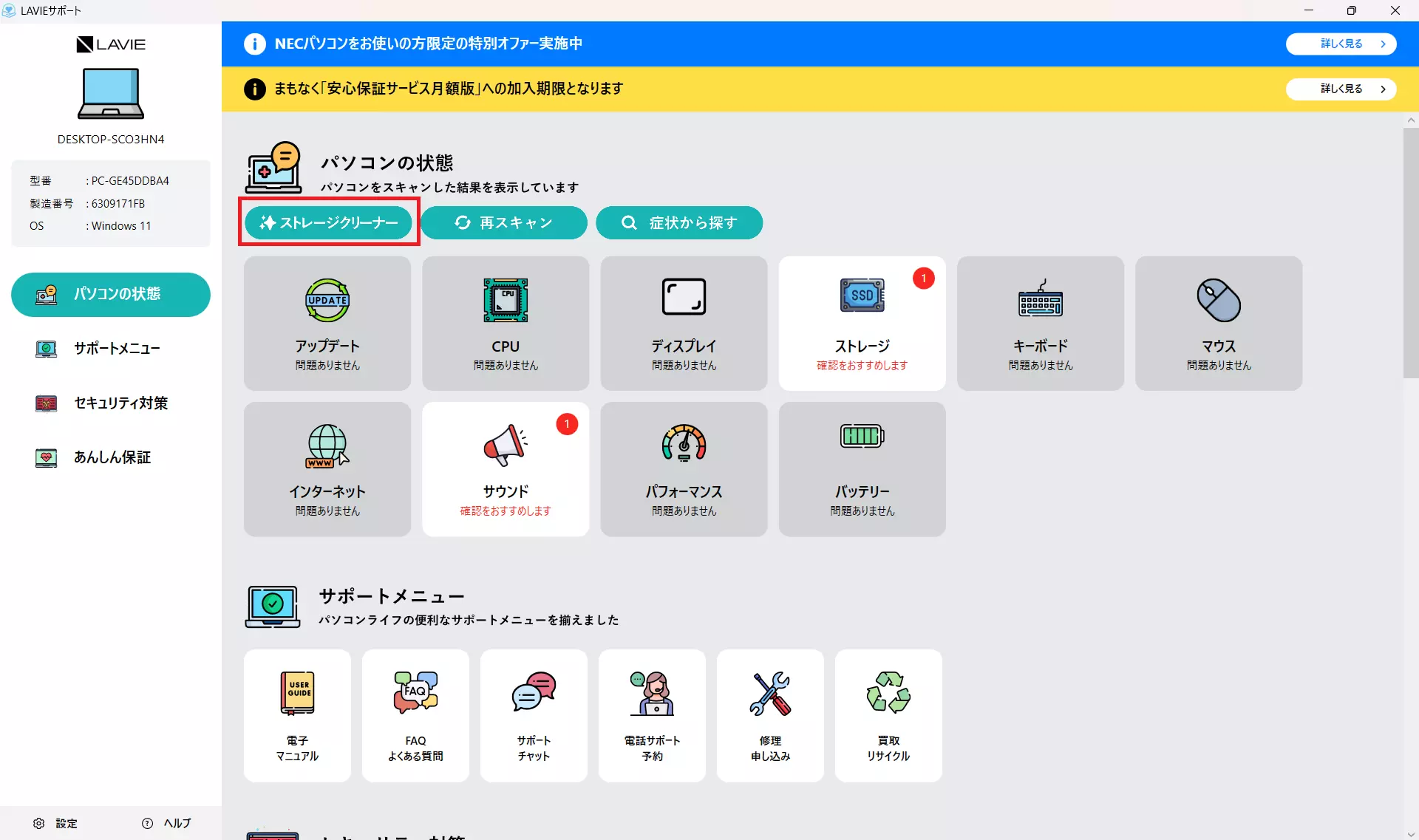Open the インターネット status card
This screenshot has height=840, width=1419.
pyautogui.click(x=327, y=468)
